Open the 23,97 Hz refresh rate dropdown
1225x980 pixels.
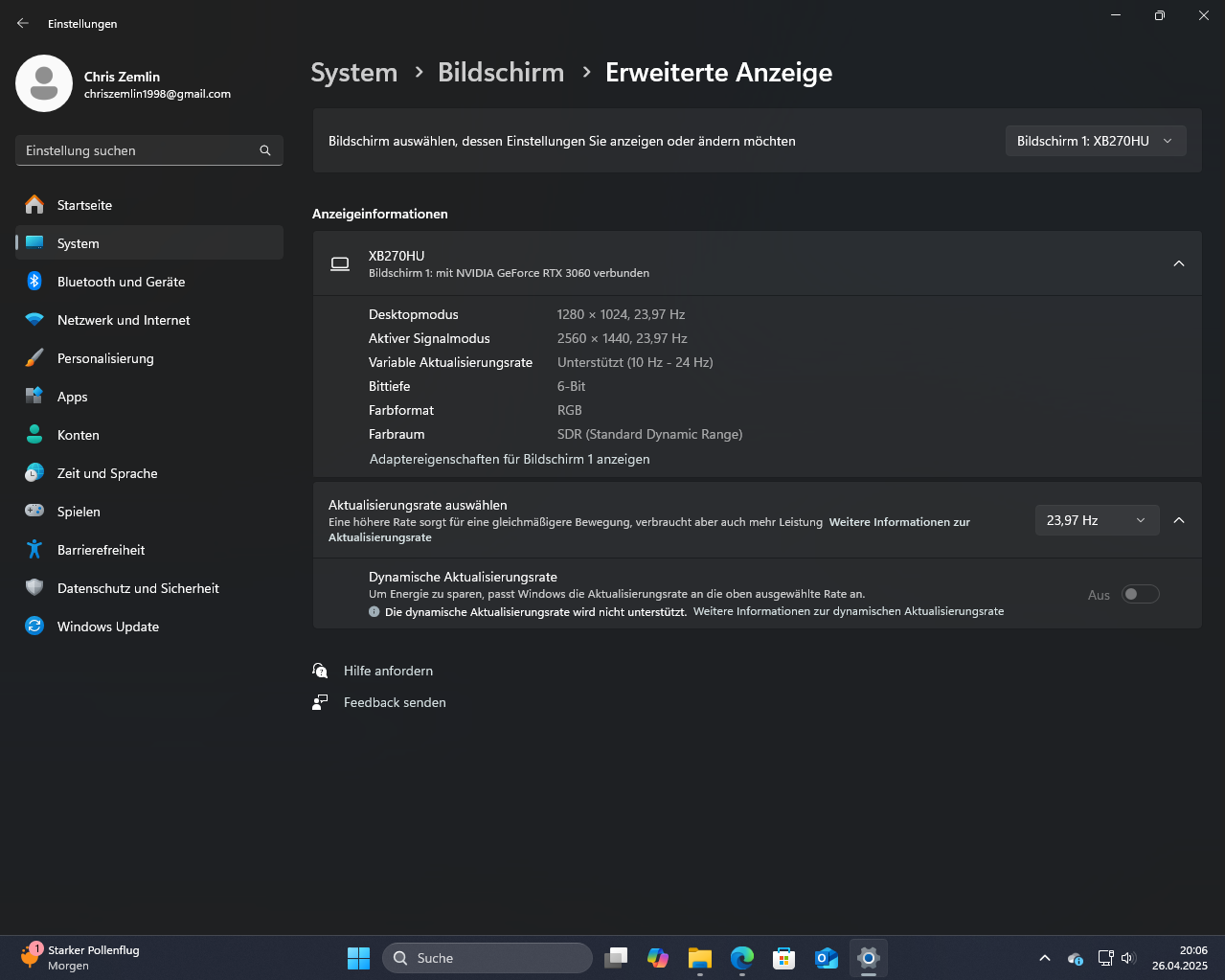[x=1098, y=520]
